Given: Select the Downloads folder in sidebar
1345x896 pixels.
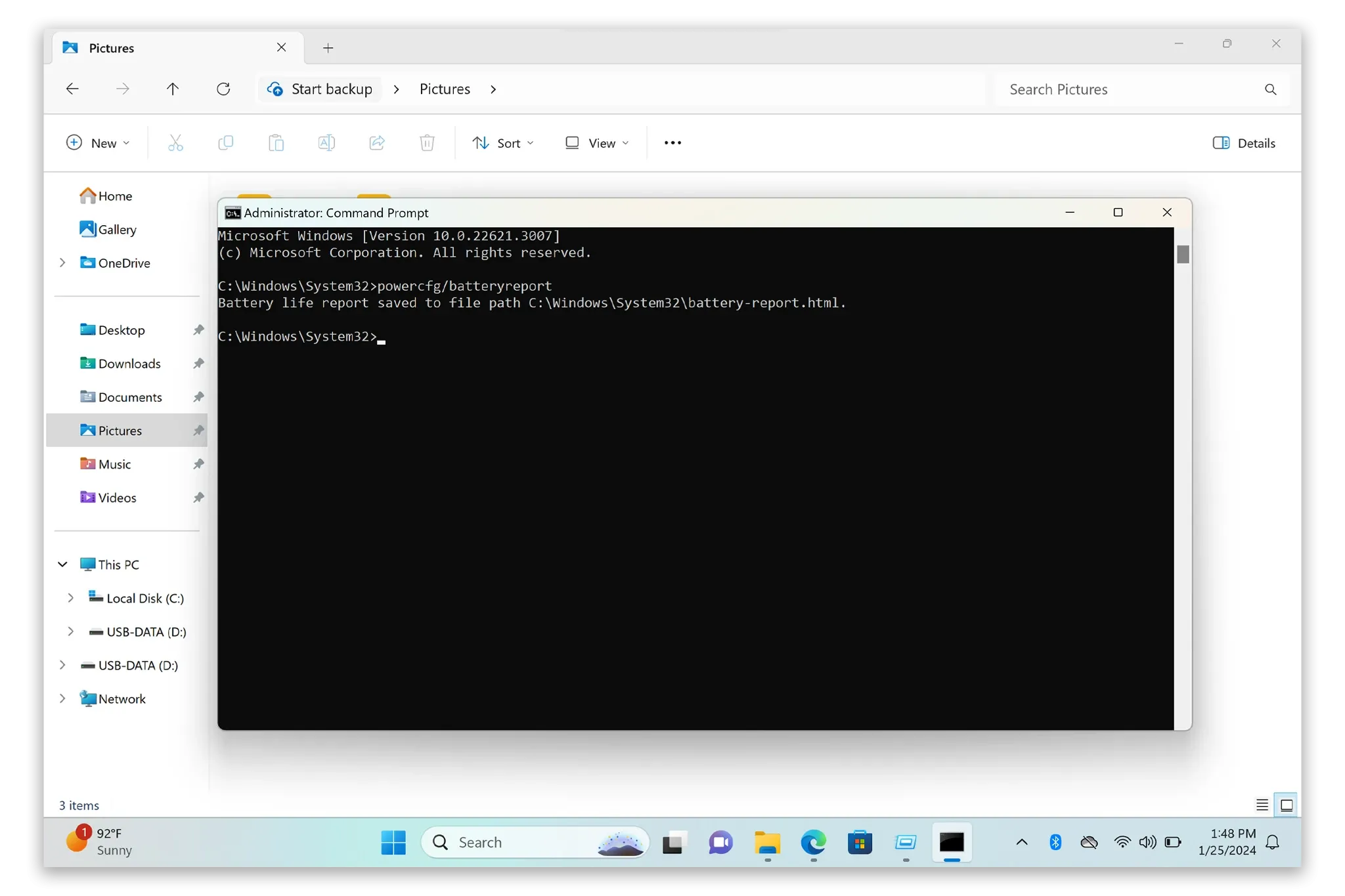Looking at the screenshot, I should coord(129,364).
